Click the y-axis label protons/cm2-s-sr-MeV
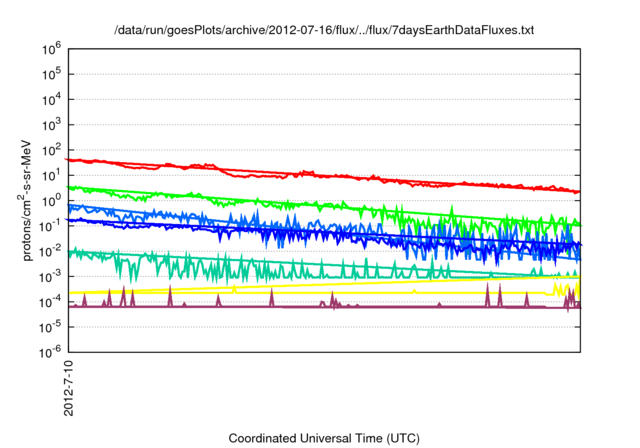This screenshot has width=640, height=448. [25, 200]
